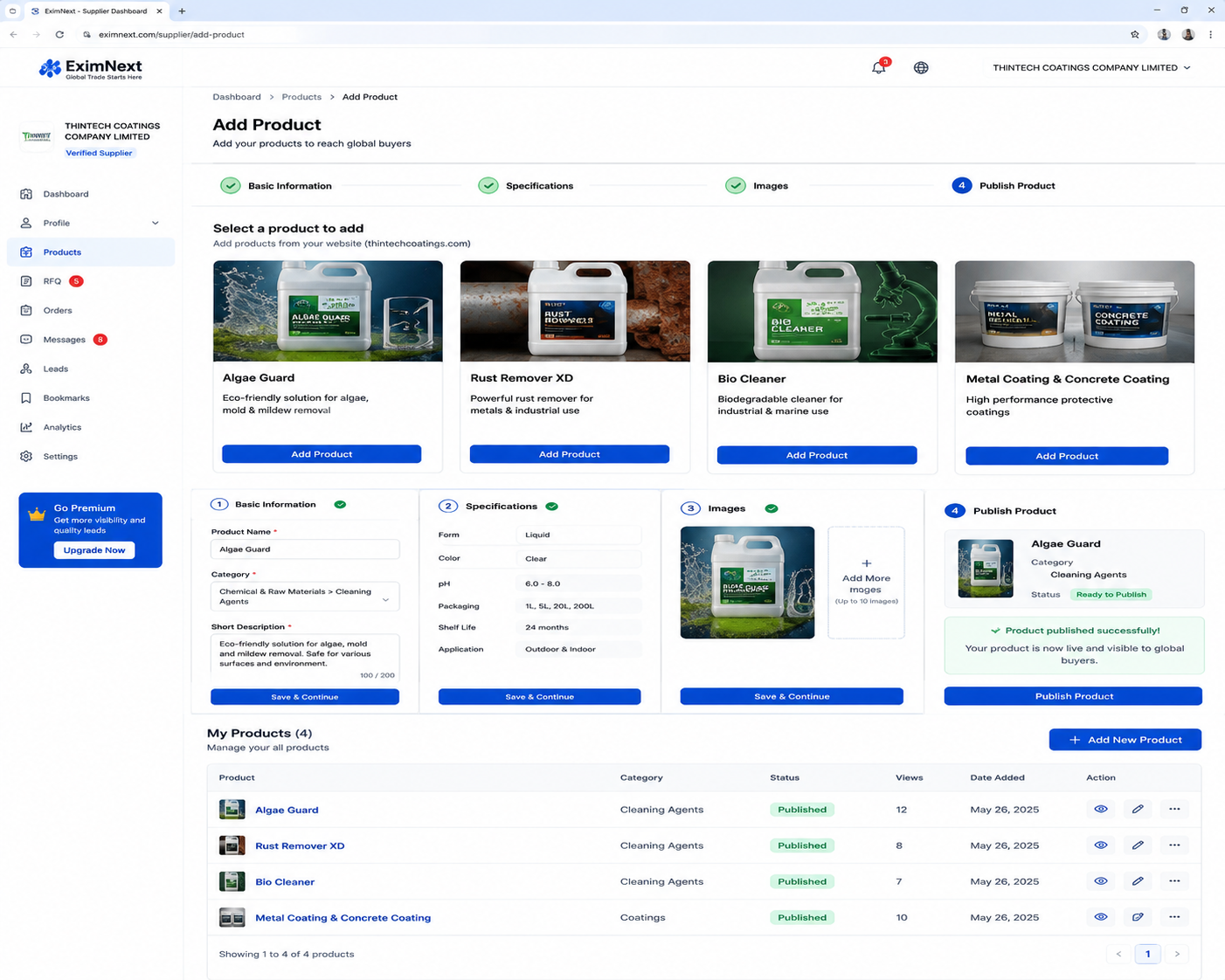Open Algae Guard product link in table

tap(287, 810)
